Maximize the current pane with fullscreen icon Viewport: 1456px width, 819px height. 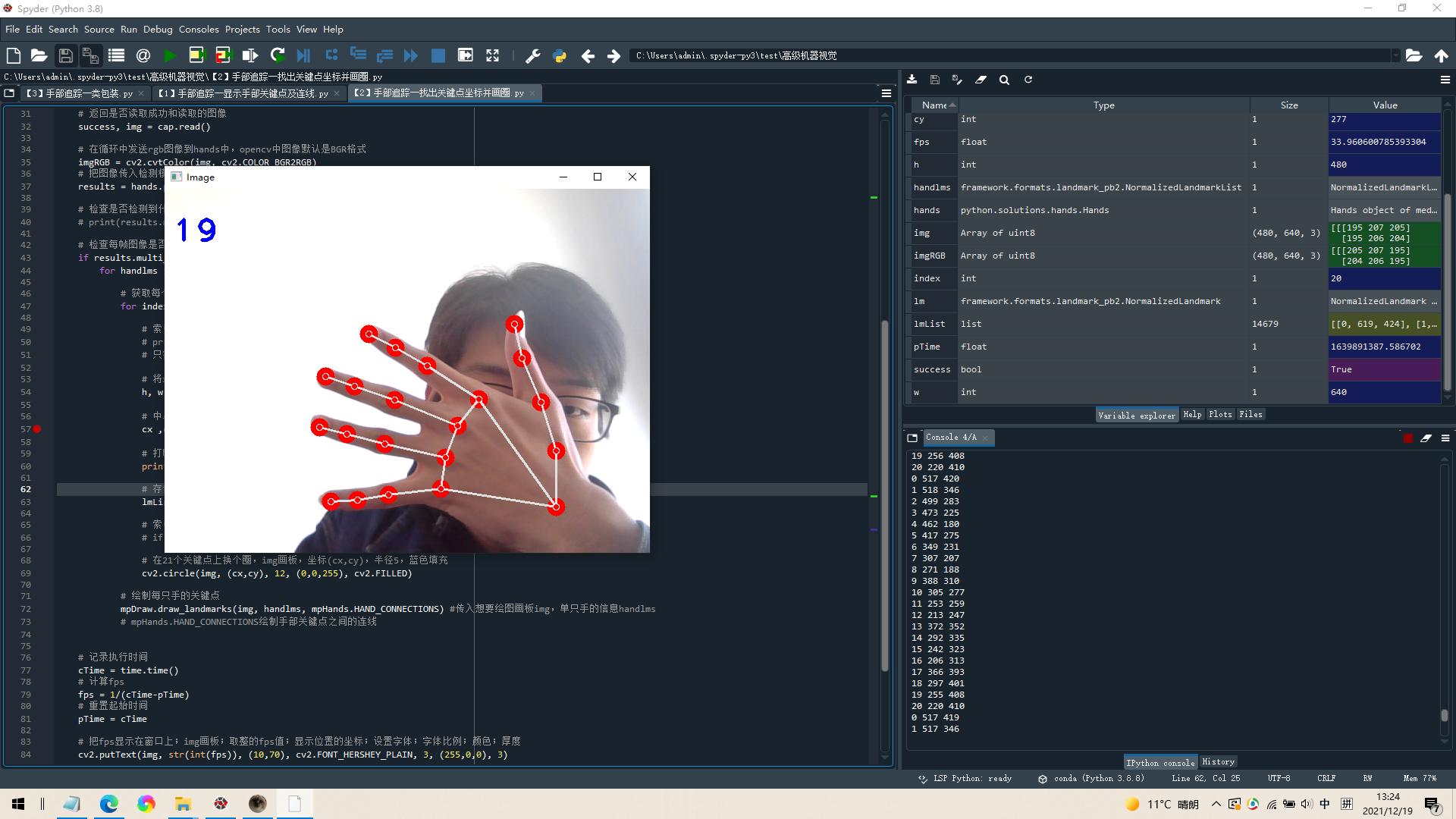[x=493, y=55]
